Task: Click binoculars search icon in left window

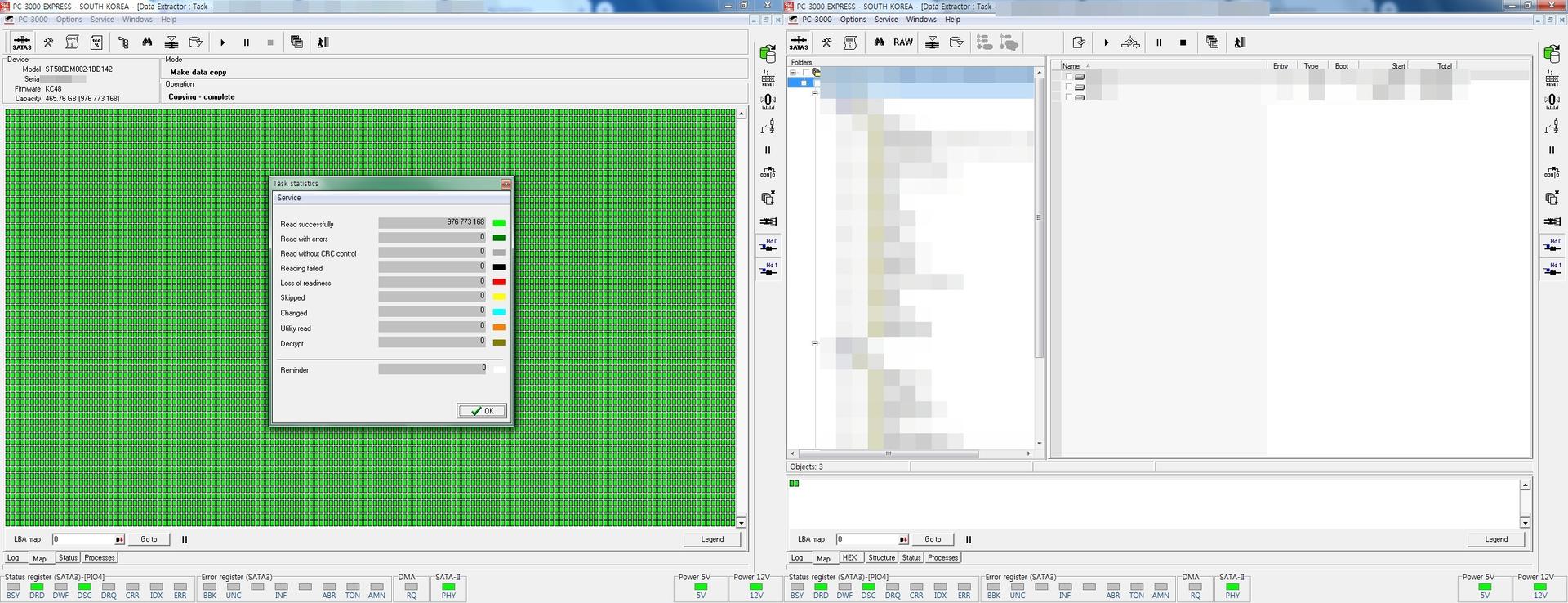Action: pyautogui.click(x=147, y=42)
